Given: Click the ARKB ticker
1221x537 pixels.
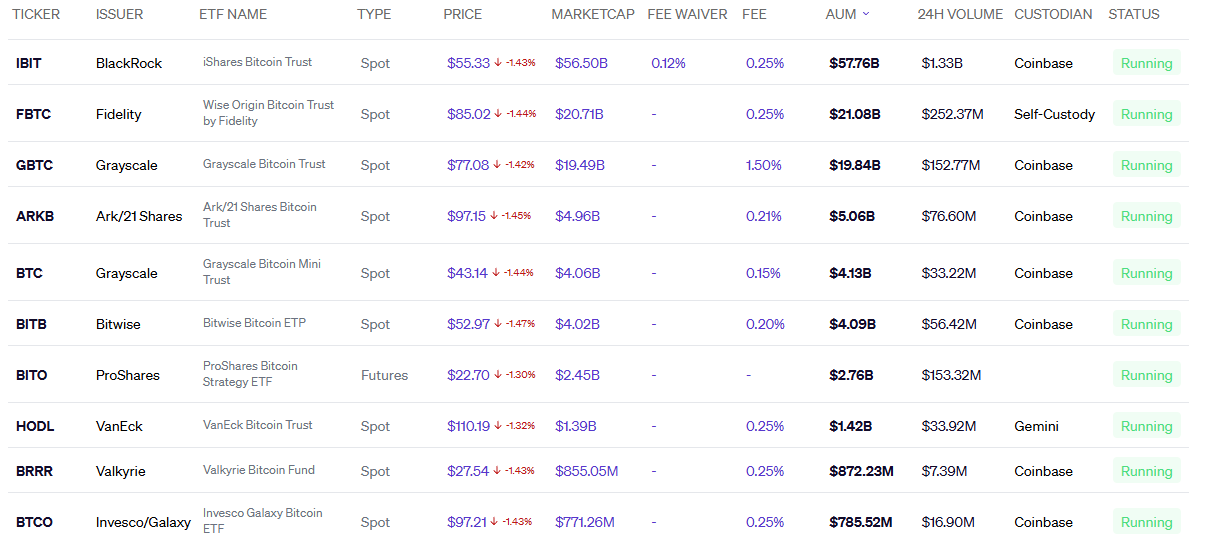Looking at the screenshot, I should point(34,216).
